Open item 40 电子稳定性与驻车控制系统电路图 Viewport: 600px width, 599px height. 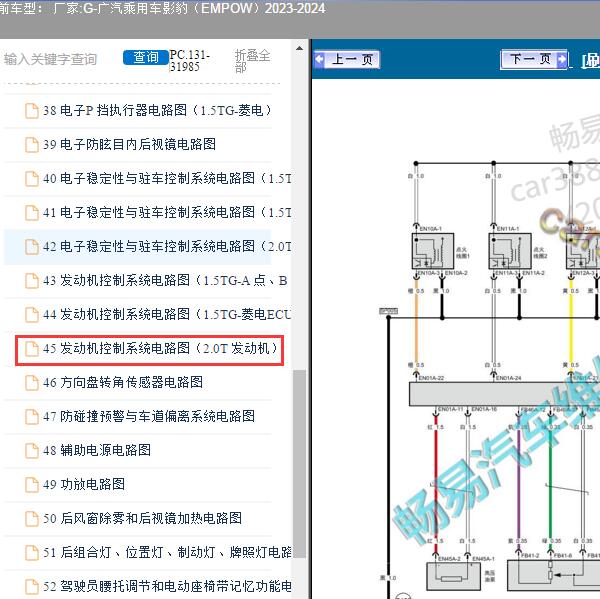point(167,179)
